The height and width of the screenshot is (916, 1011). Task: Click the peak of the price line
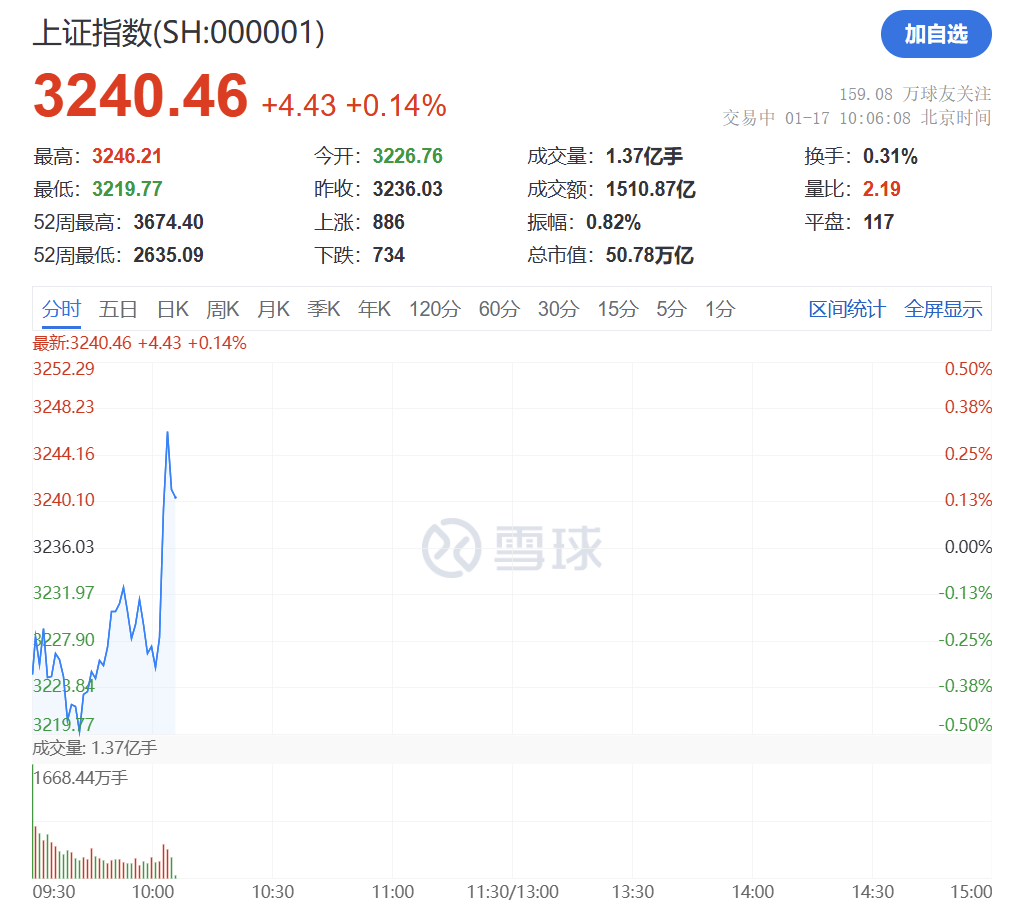168,432
